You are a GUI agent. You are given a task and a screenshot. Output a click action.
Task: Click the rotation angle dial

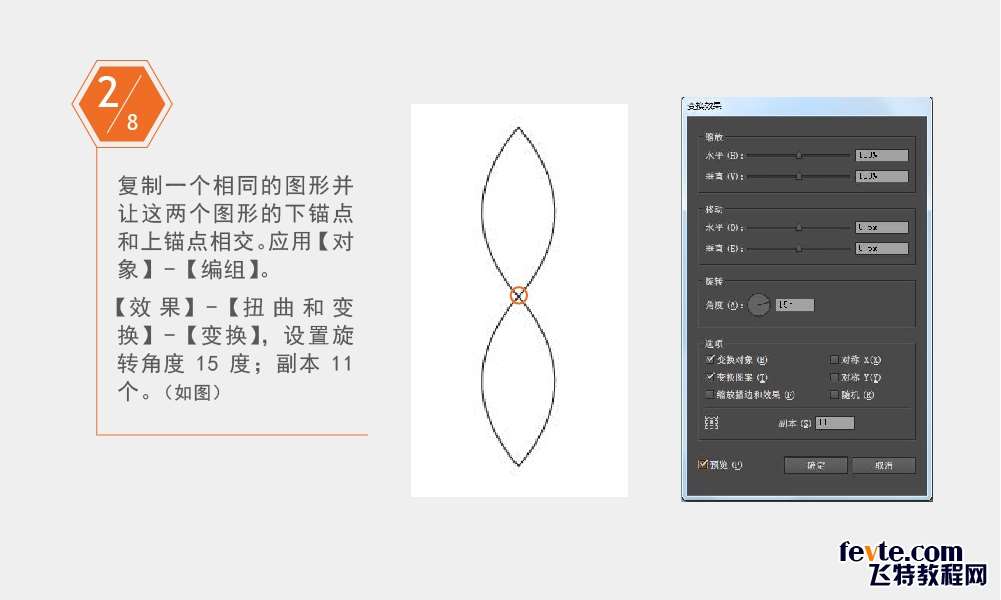759,304
